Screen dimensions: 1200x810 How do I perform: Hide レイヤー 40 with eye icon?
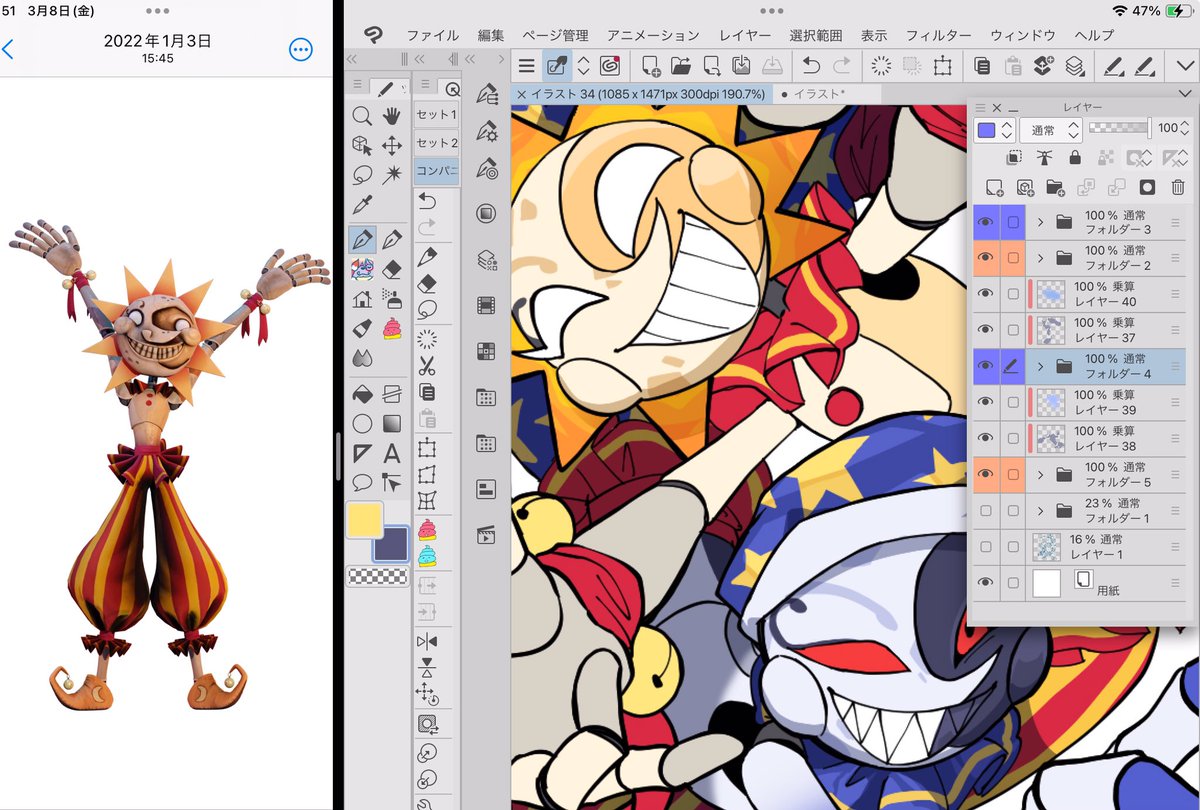pyautogui.click(x=985, y=294)
